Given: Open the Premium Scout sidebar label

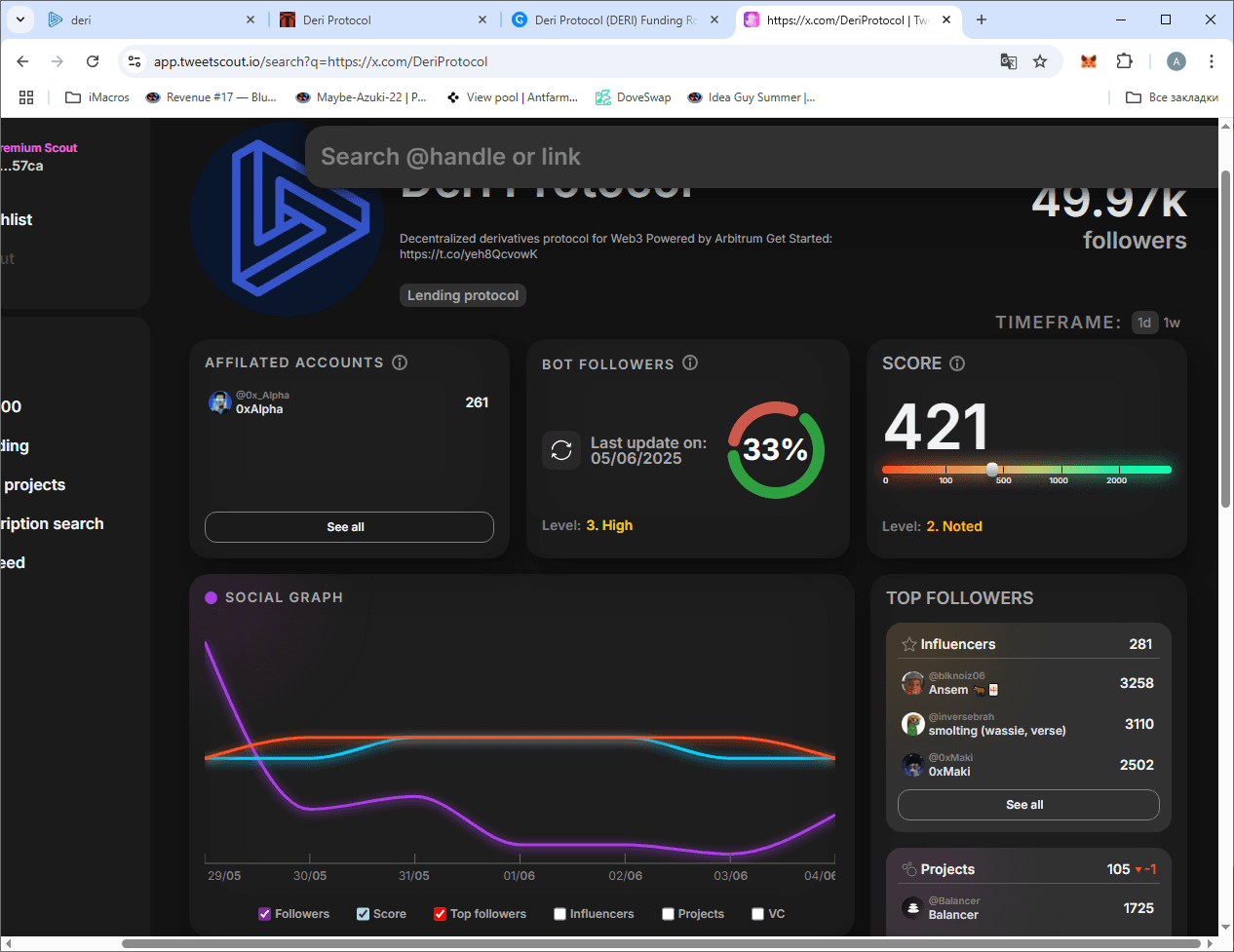Looking at the screenshot, I should [38, 148].
